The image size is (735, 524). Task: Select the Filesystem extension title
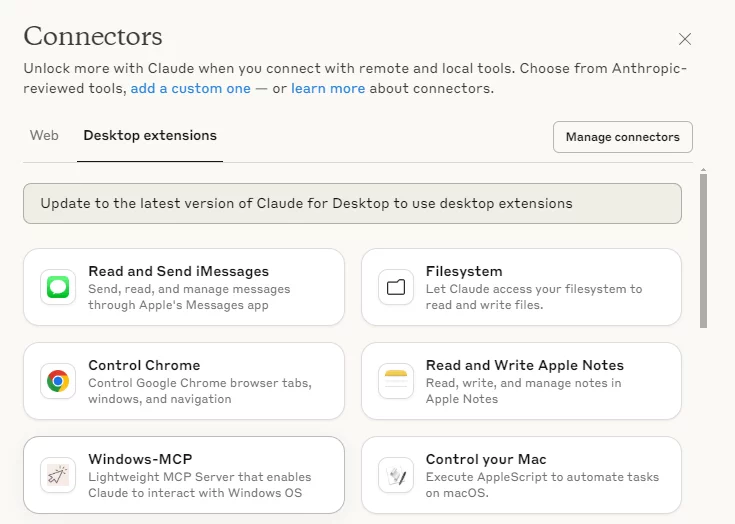pos(464,271)
